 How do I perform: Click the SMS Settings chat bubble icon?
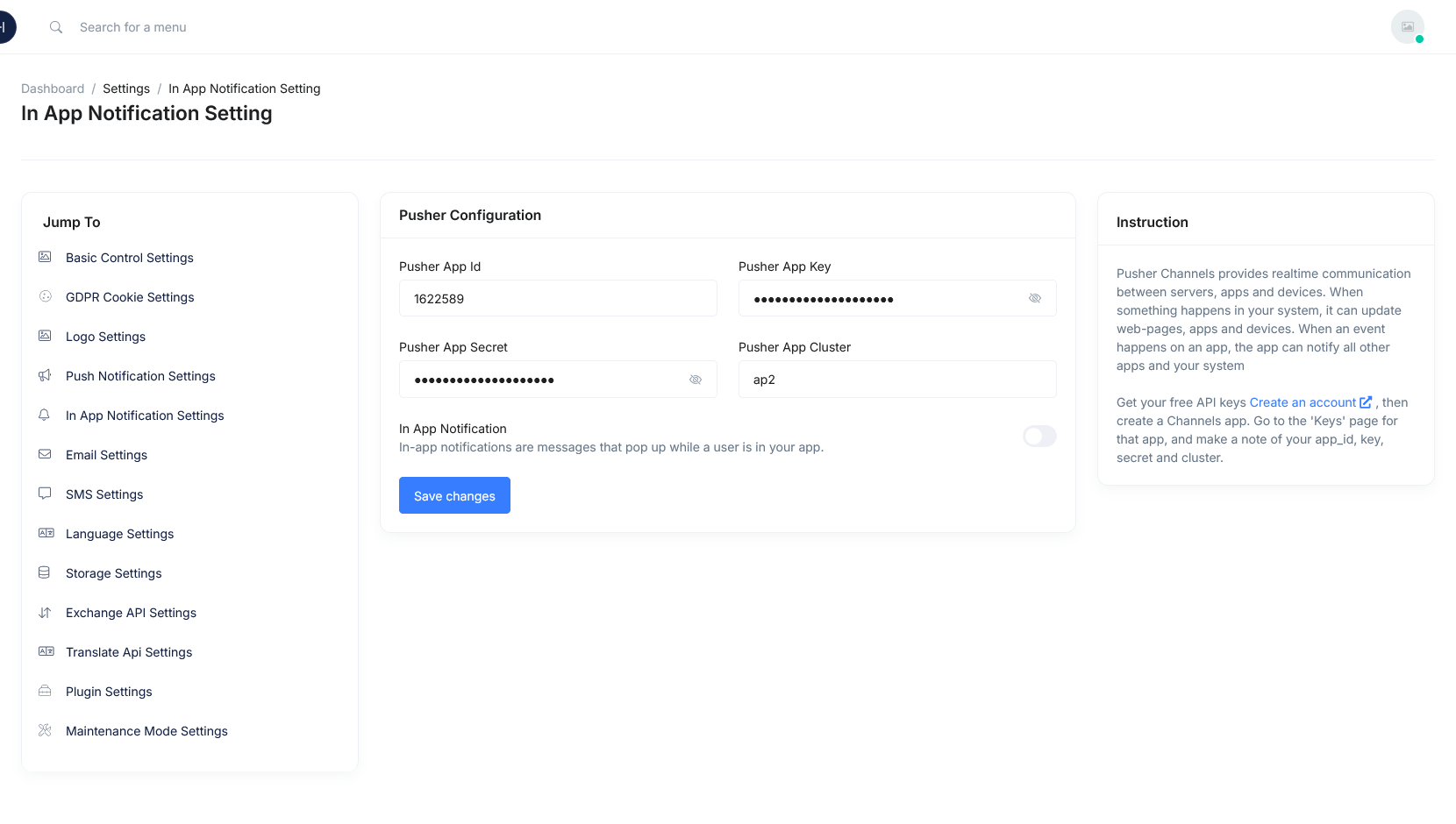click(x=45, y=494)
